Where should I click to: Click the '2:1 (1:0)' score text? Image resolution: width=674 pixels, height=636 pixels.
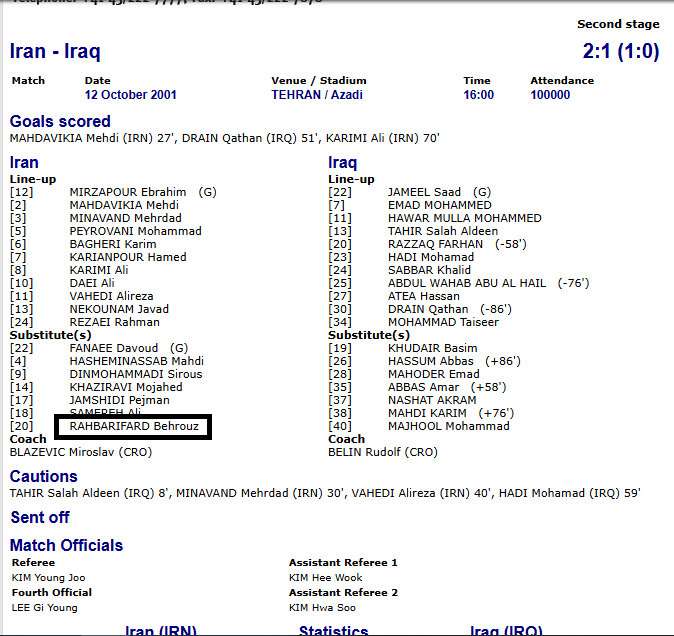pyautogui.click(x=621, y=51)
